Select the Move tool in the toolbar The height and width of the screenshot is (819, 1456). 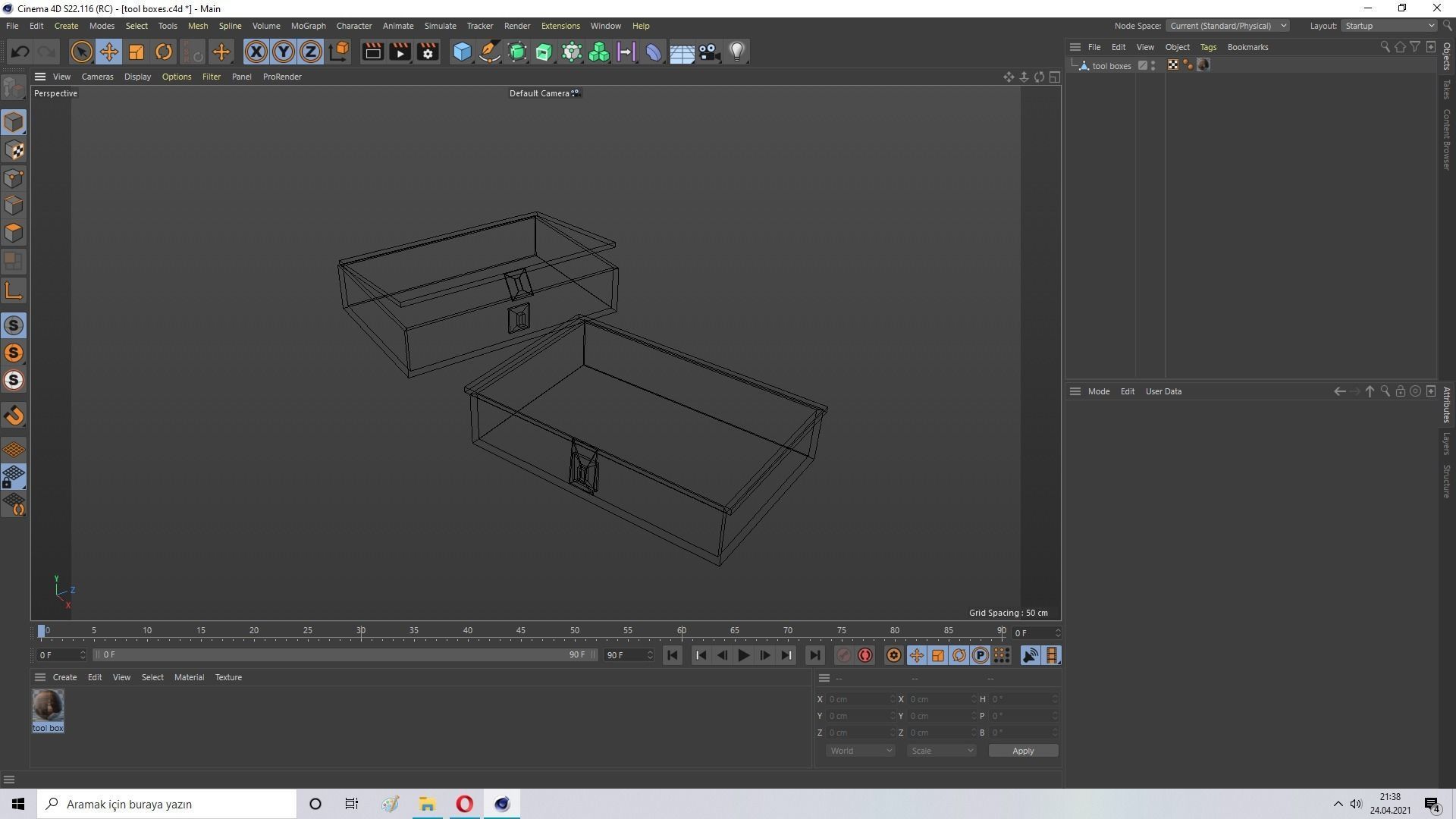pyautogui.click(x=108, y=52)
